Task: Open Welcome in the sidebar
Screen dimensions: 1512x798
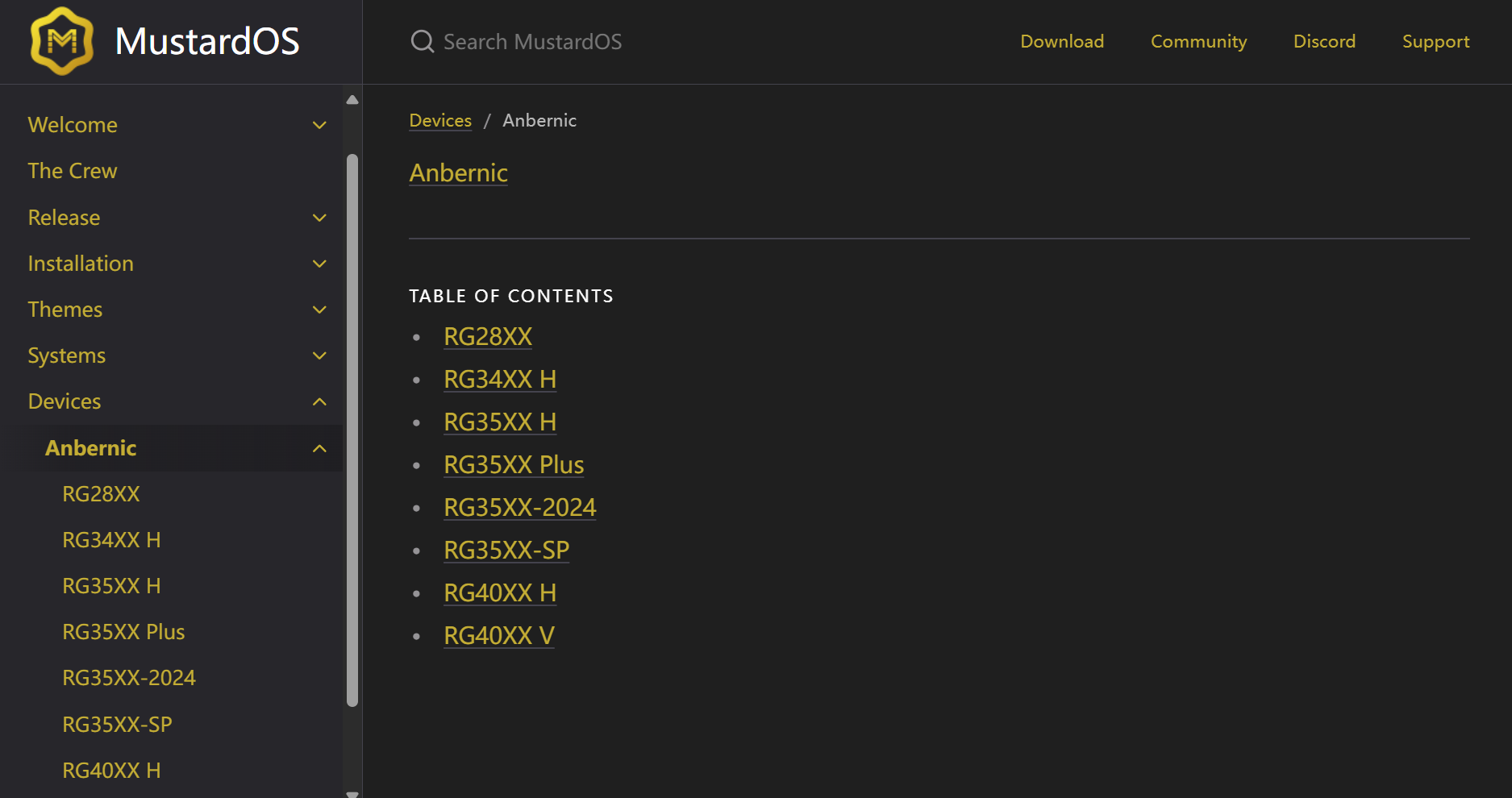Action: tap(73, 125)
